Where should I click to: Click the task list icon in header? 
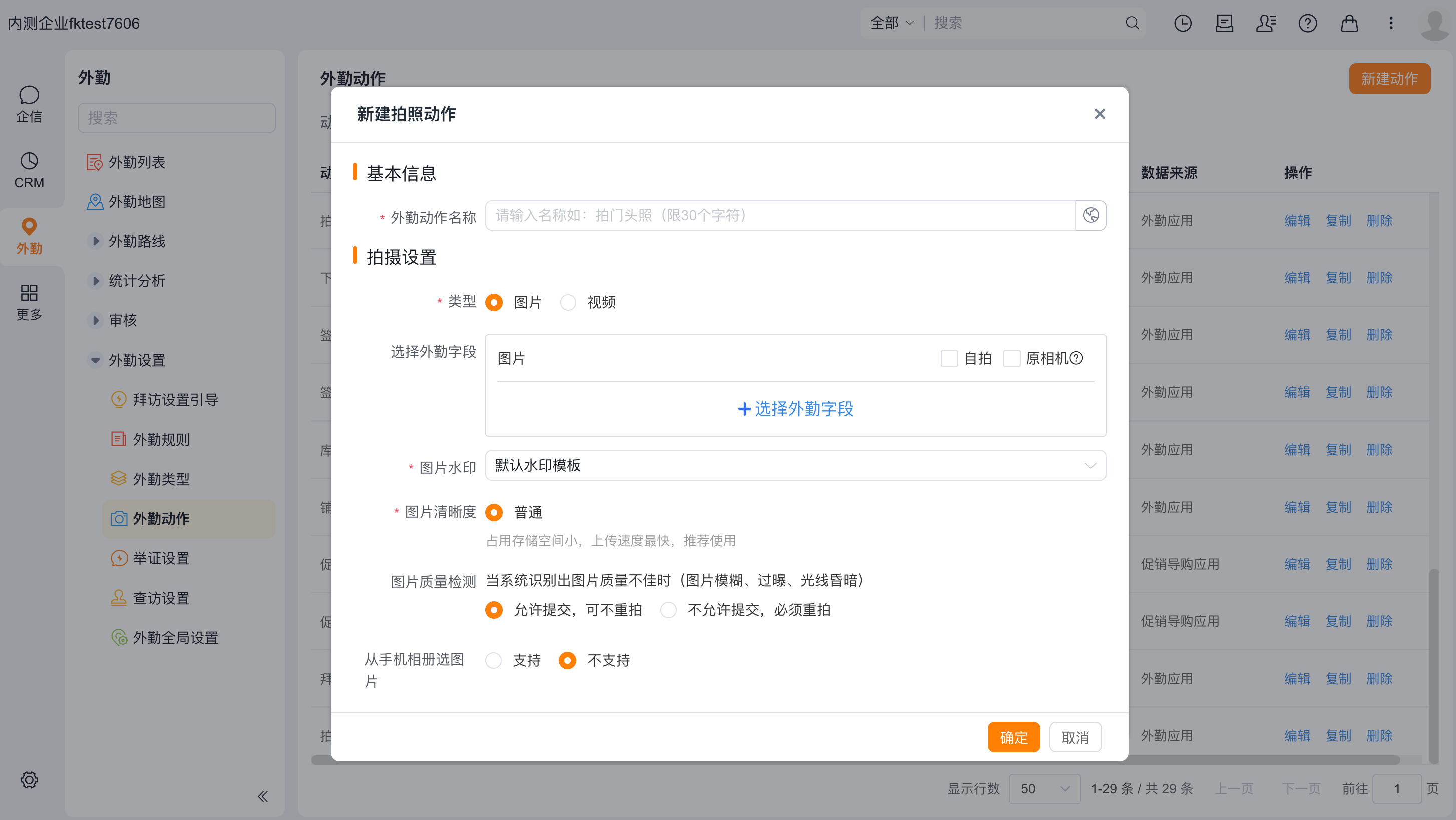(1224, 23)
